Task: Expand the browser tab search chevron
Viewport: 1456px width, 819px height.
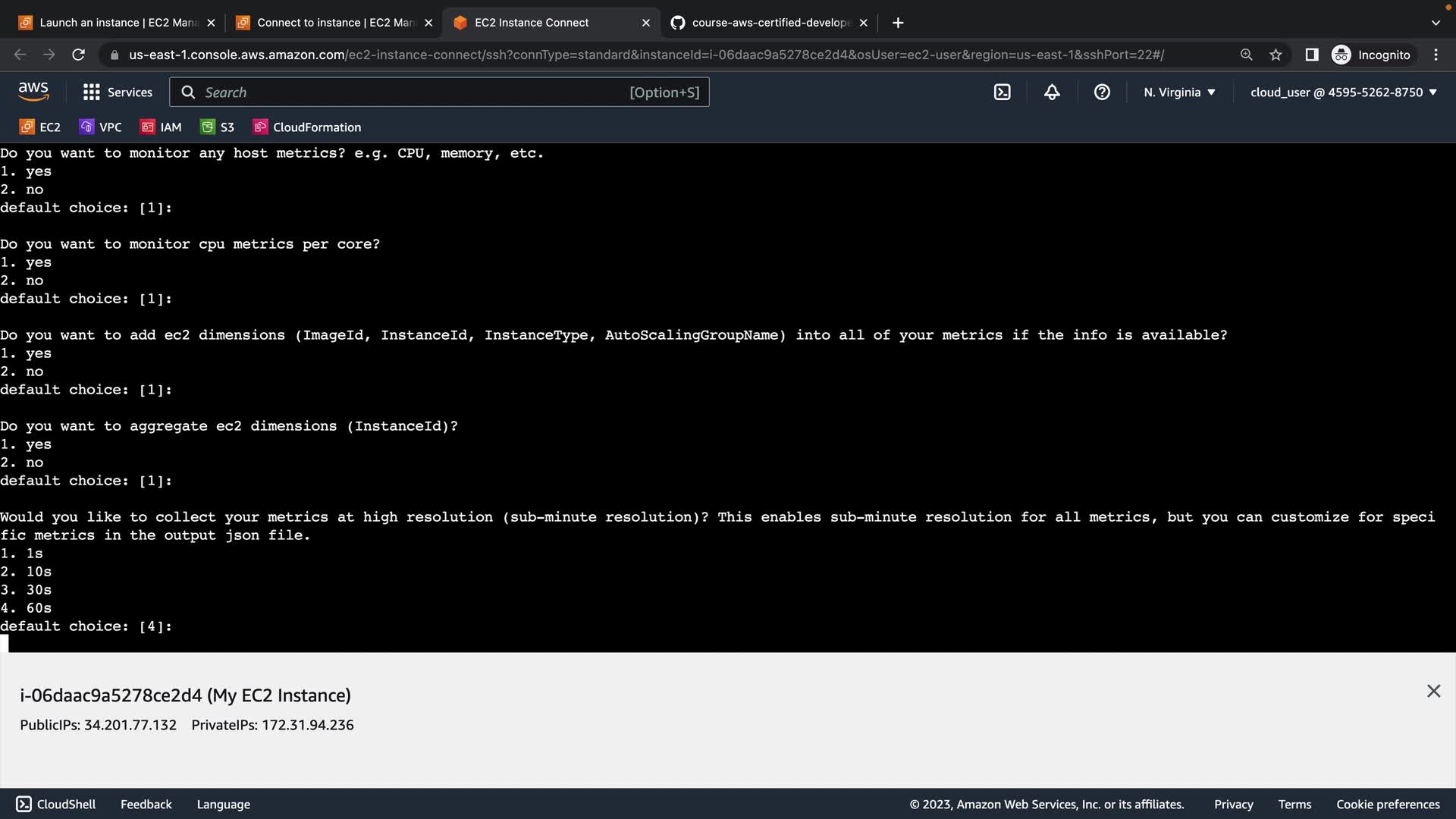Action: [x=1435, y=23]
